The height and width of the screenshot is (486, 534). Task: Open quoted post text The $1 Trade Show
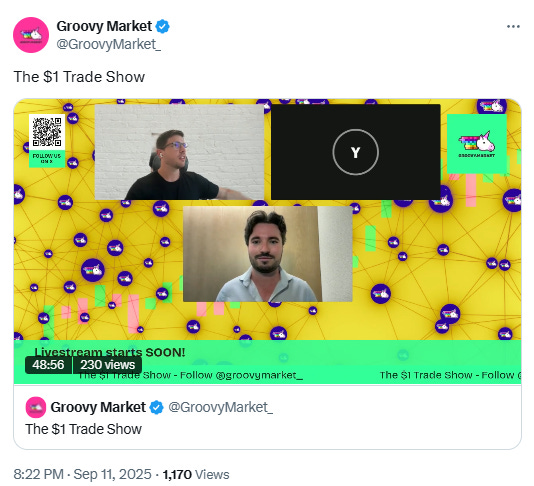[x=83, y=429]
